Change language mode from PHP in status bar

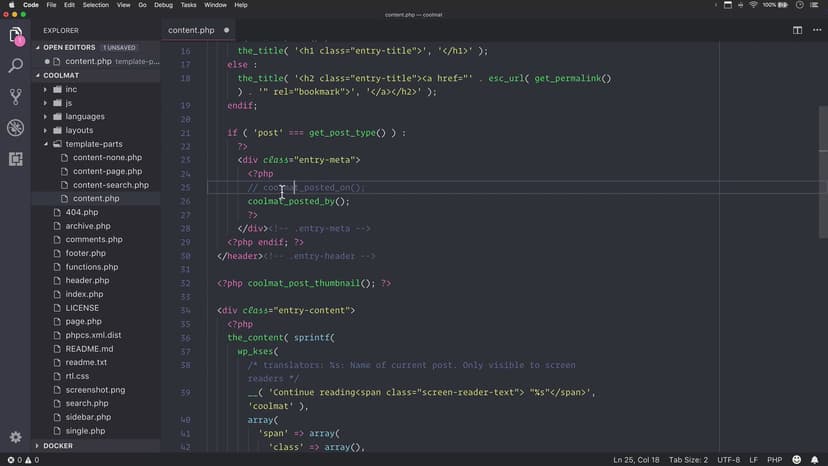pos(773,459)
